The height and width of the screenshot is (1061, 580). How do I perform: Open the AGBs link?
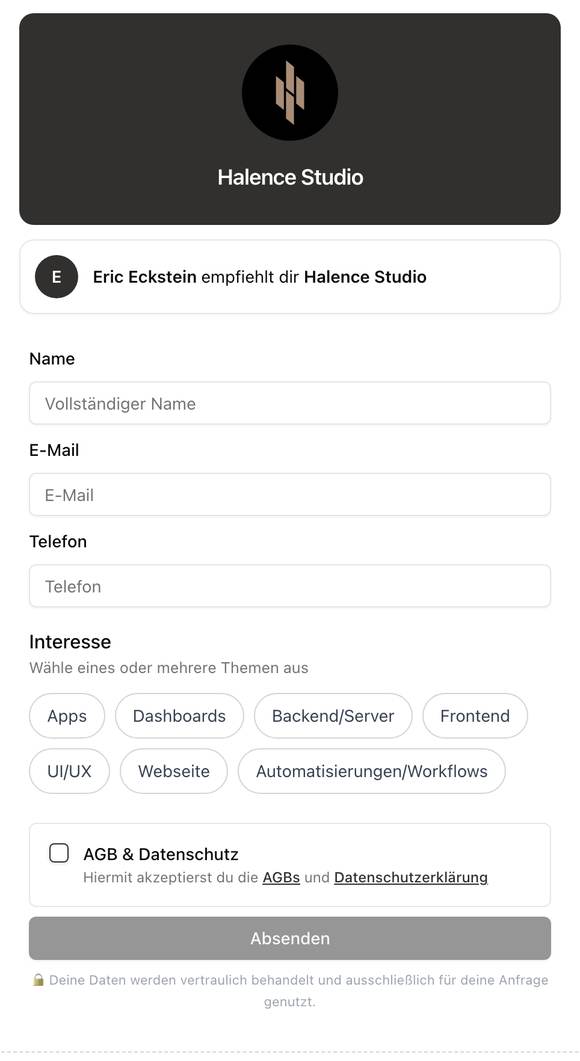point(281,878)
